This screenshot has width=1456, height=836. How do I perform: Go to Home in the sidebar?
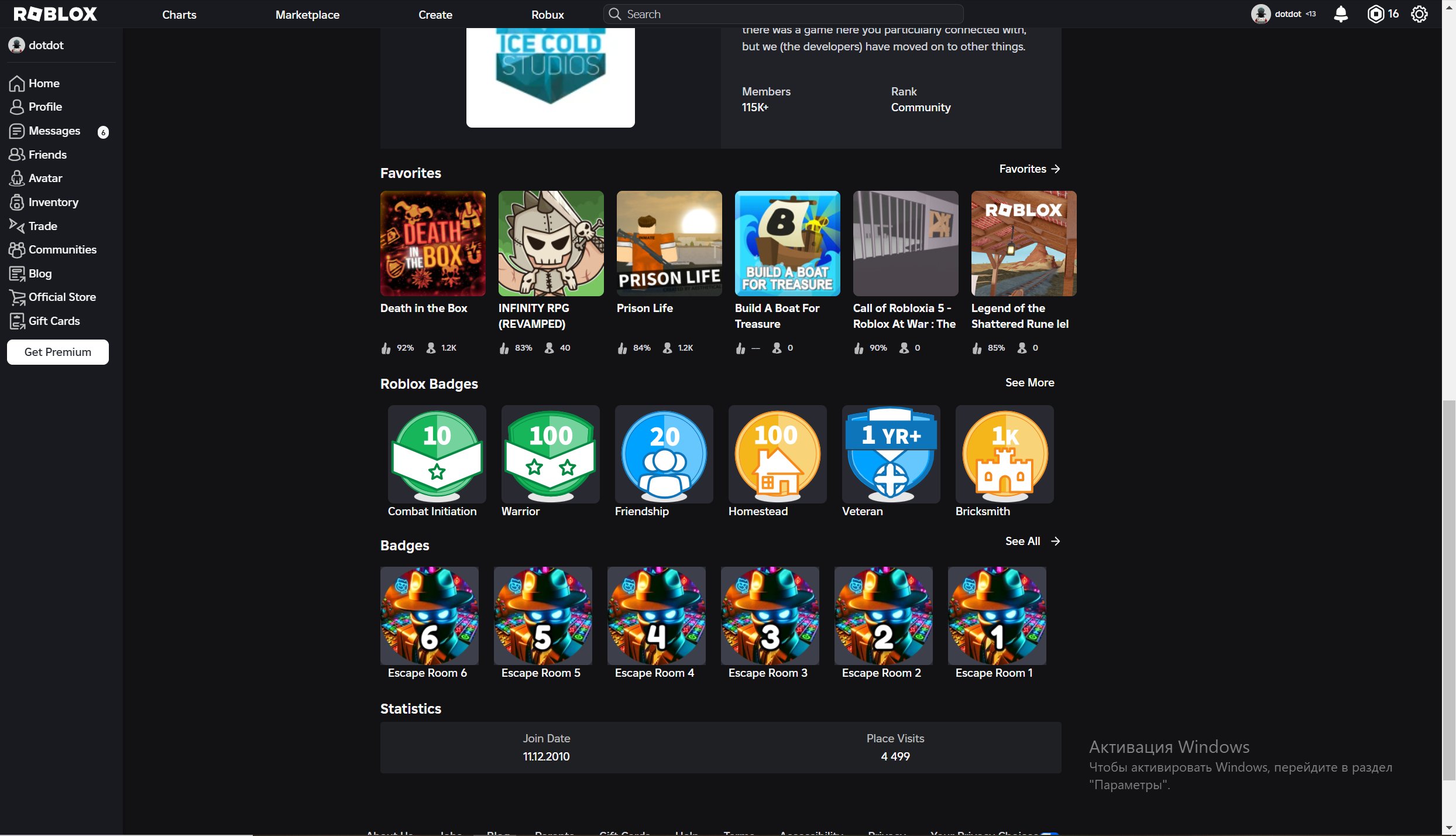coord(35,83)
